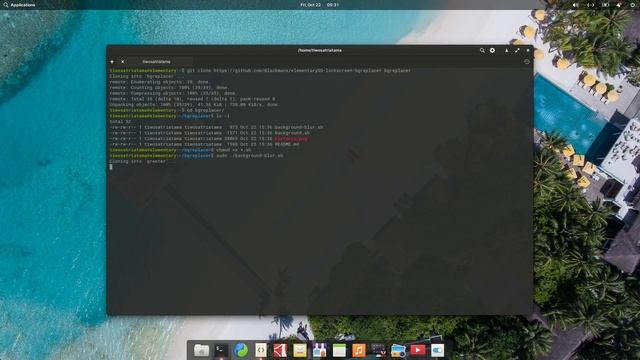Open the battery power indicator
The height and width of the screenshot is (360, 640).
point(606,5)
